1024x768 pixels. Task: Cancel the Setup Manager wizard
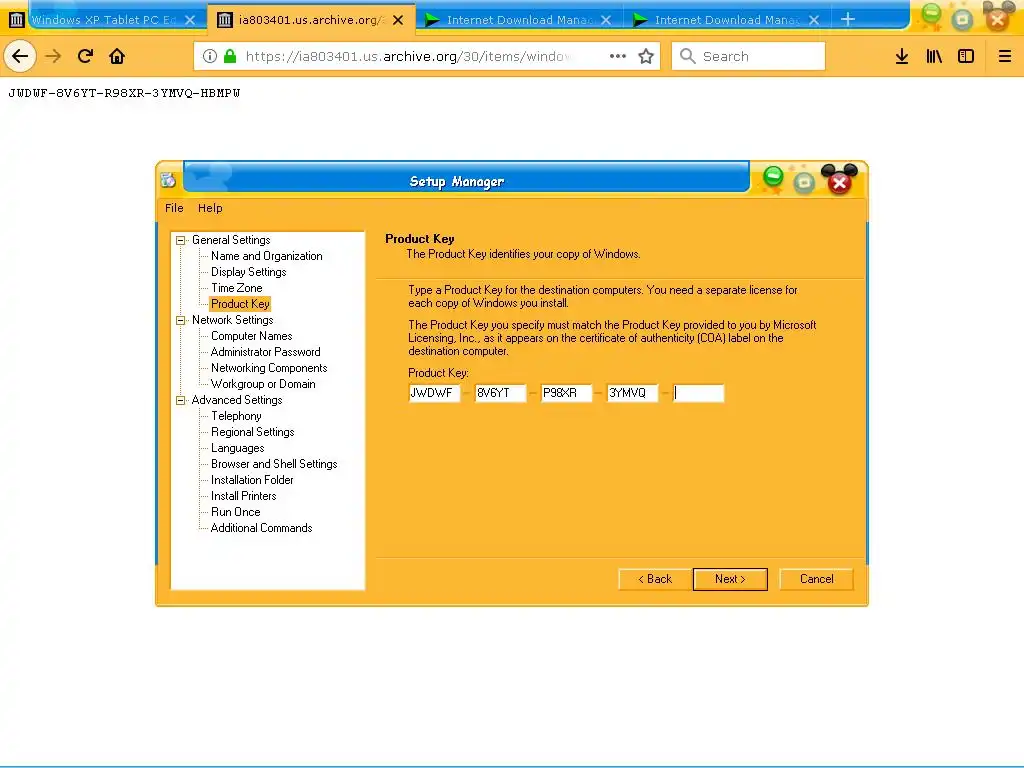(x=816, y=579)
